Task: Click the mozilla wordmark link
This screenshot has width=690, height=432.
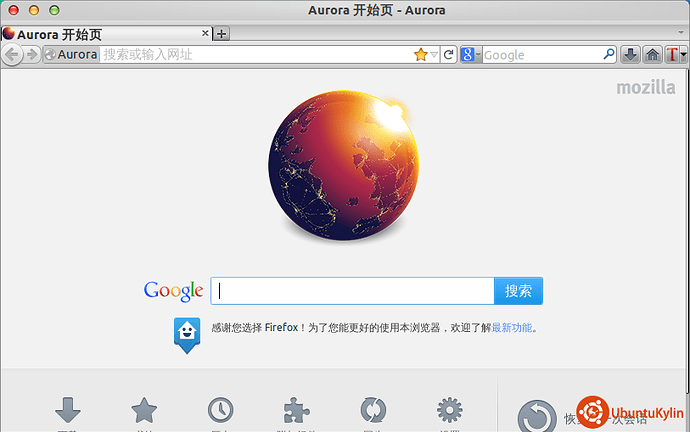Action: point(646,88)
